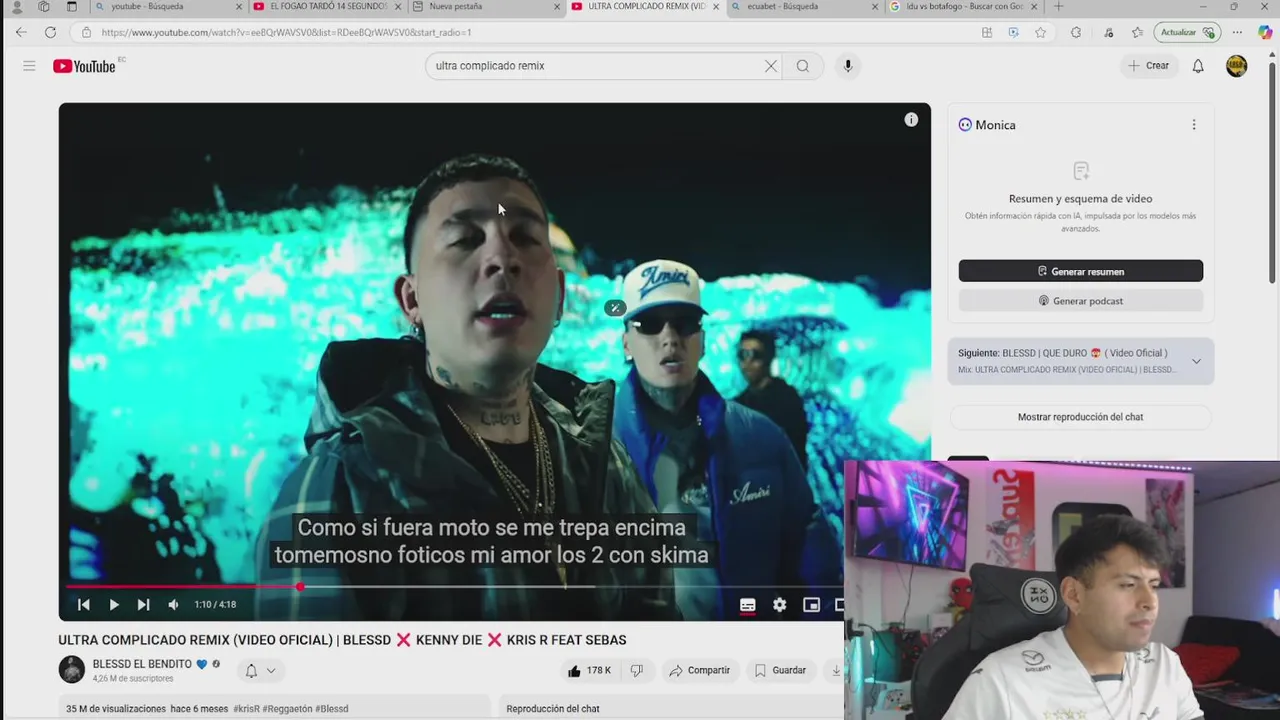The image size is (1280, 720).
Task: Switch to EL FOGAO TARDÓ 14 SEGUNDOS tab
Action: pos(325,7)
